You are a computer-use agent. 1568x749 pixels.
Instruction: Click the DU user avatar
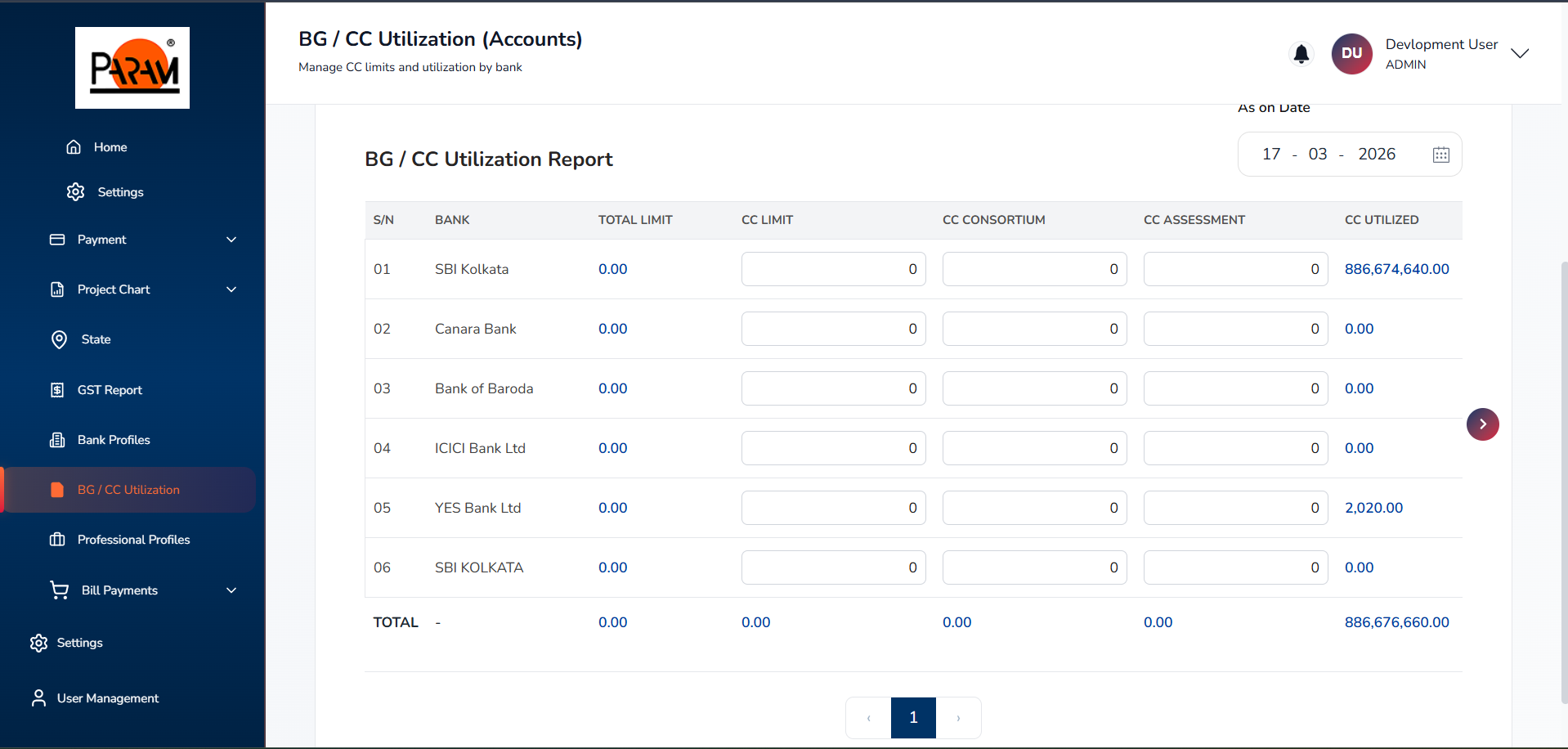coord(1351,54)
